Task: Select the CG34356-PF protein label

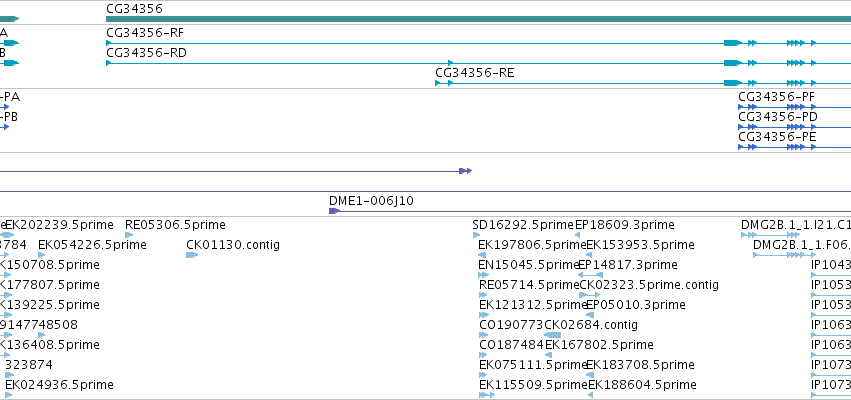Action: coord(776,97)
